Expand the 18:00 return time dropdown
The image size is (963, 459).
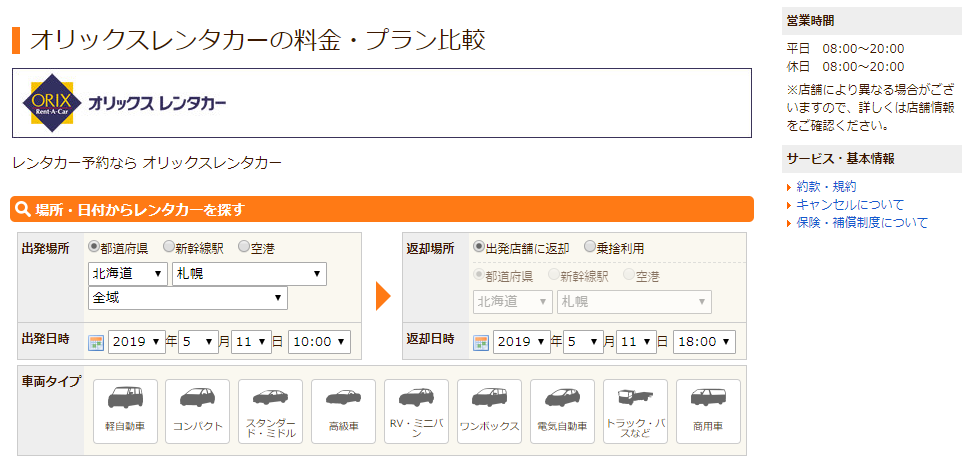click(x=704, y=342)
